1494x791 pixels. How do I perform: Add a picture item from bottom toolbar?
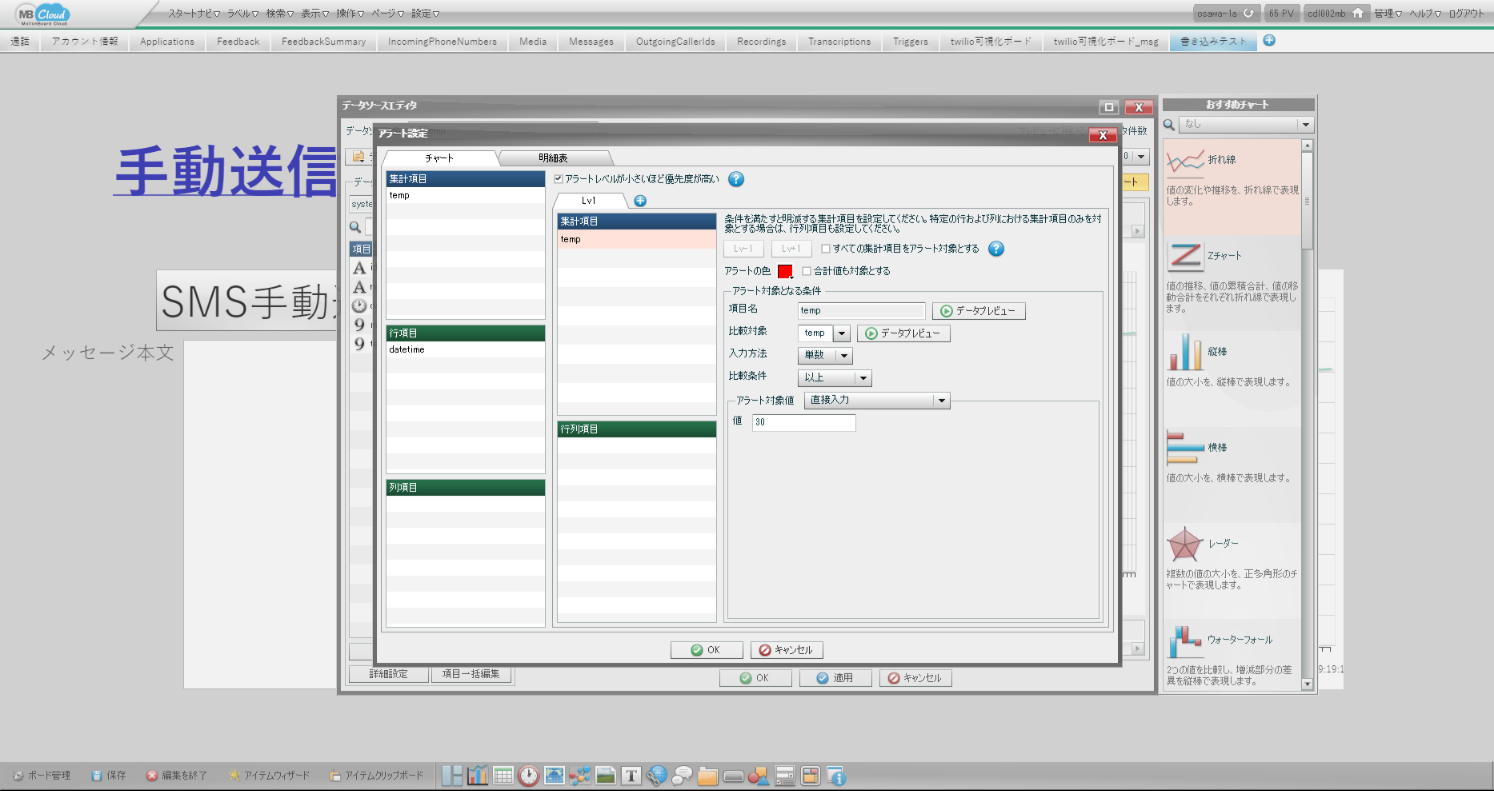(606, 775)
